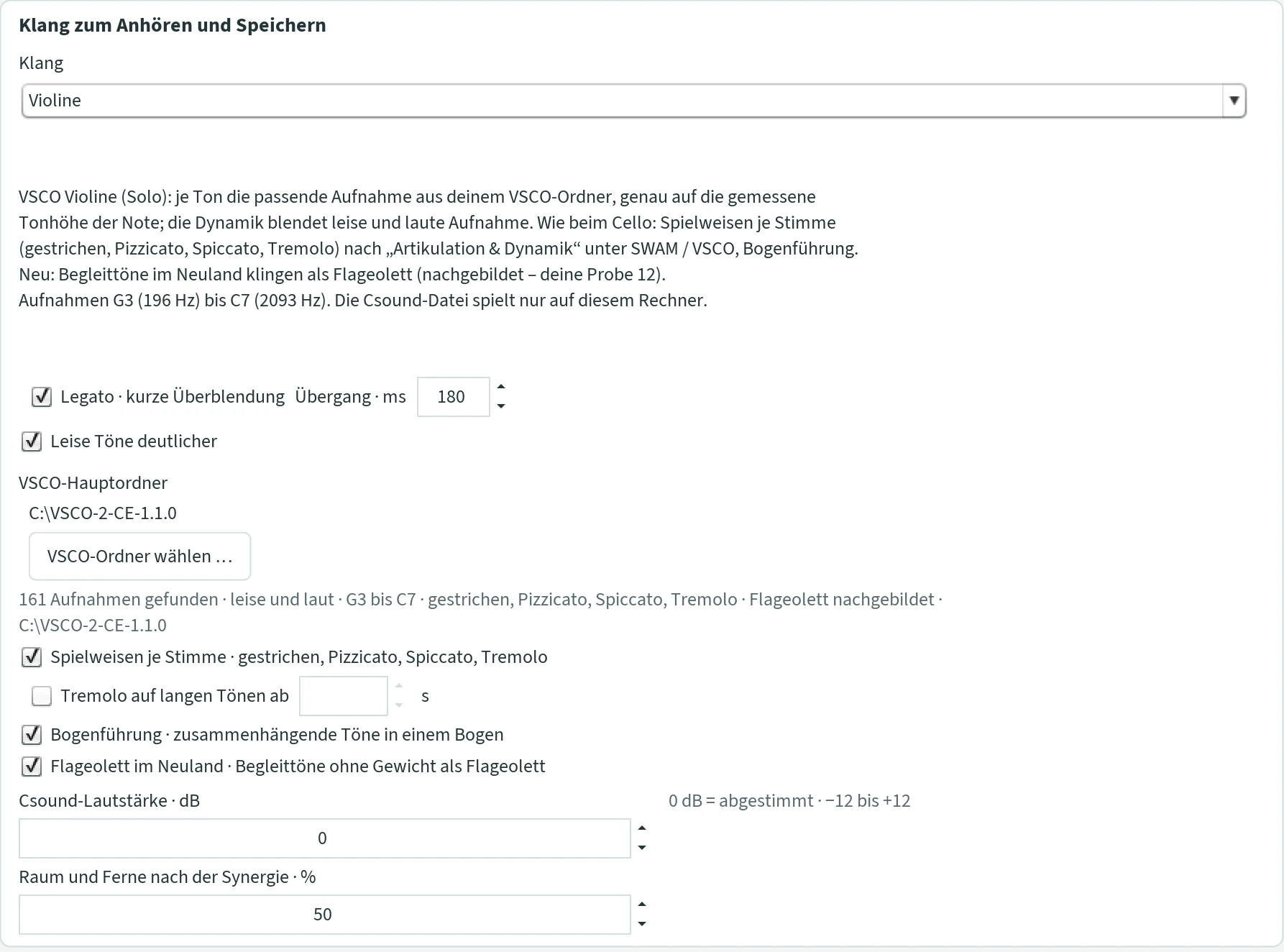Increase Raum und Ferne with up arrow
This screenshot has width=1284, height=952.
642,905
